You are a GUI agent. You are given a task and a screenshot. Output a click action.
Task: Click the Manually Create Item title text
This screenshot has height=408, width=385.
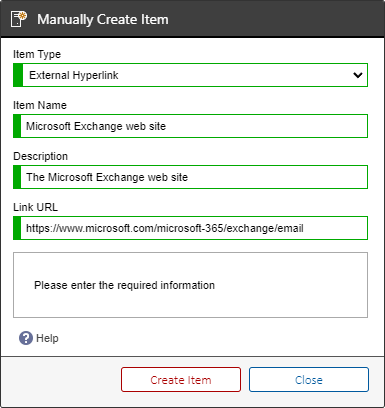(103, 19)
